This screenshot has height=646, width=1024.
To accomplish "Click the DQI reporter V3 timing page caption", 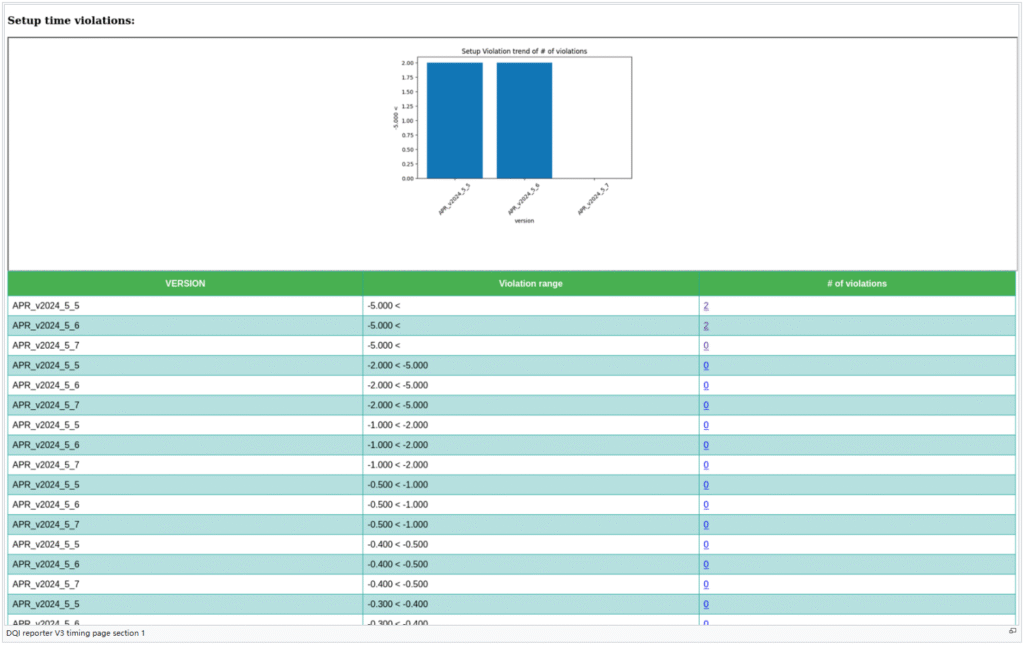I will (x=75, y=633).
